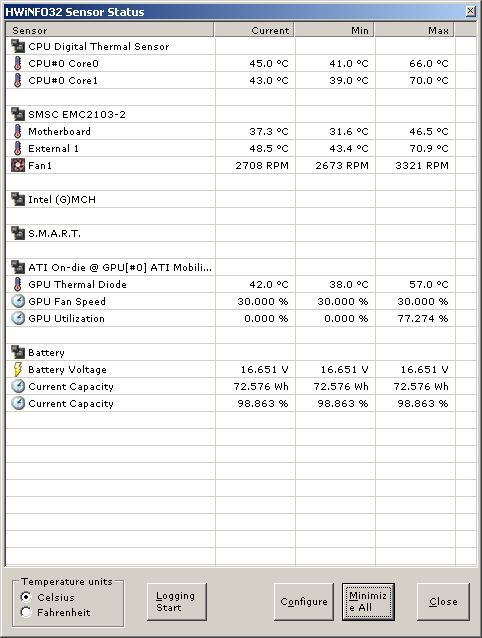Click the Sensor column header
The height and width of the screenshot is (638, 482).
coord(110,30)
